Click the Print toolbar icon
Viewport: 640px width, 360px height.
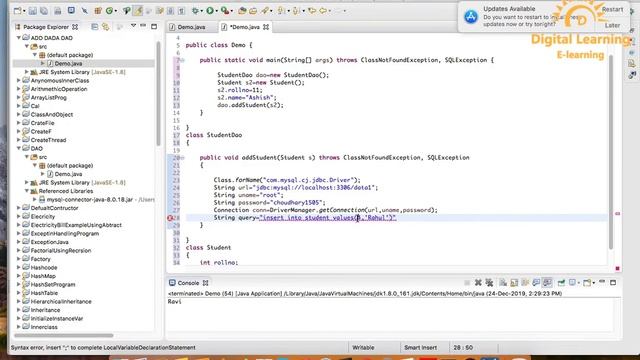click(58, 11)
